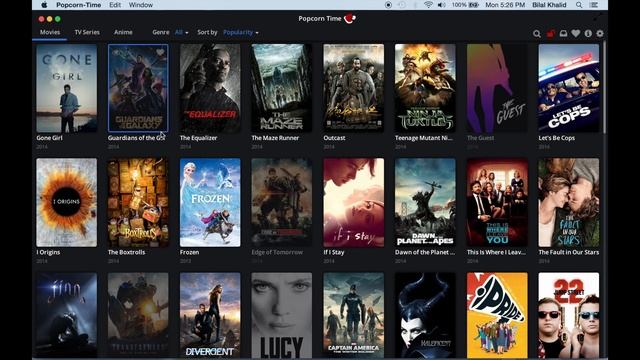Open the Popcorn-Time menu

click(x=78, y=5)
